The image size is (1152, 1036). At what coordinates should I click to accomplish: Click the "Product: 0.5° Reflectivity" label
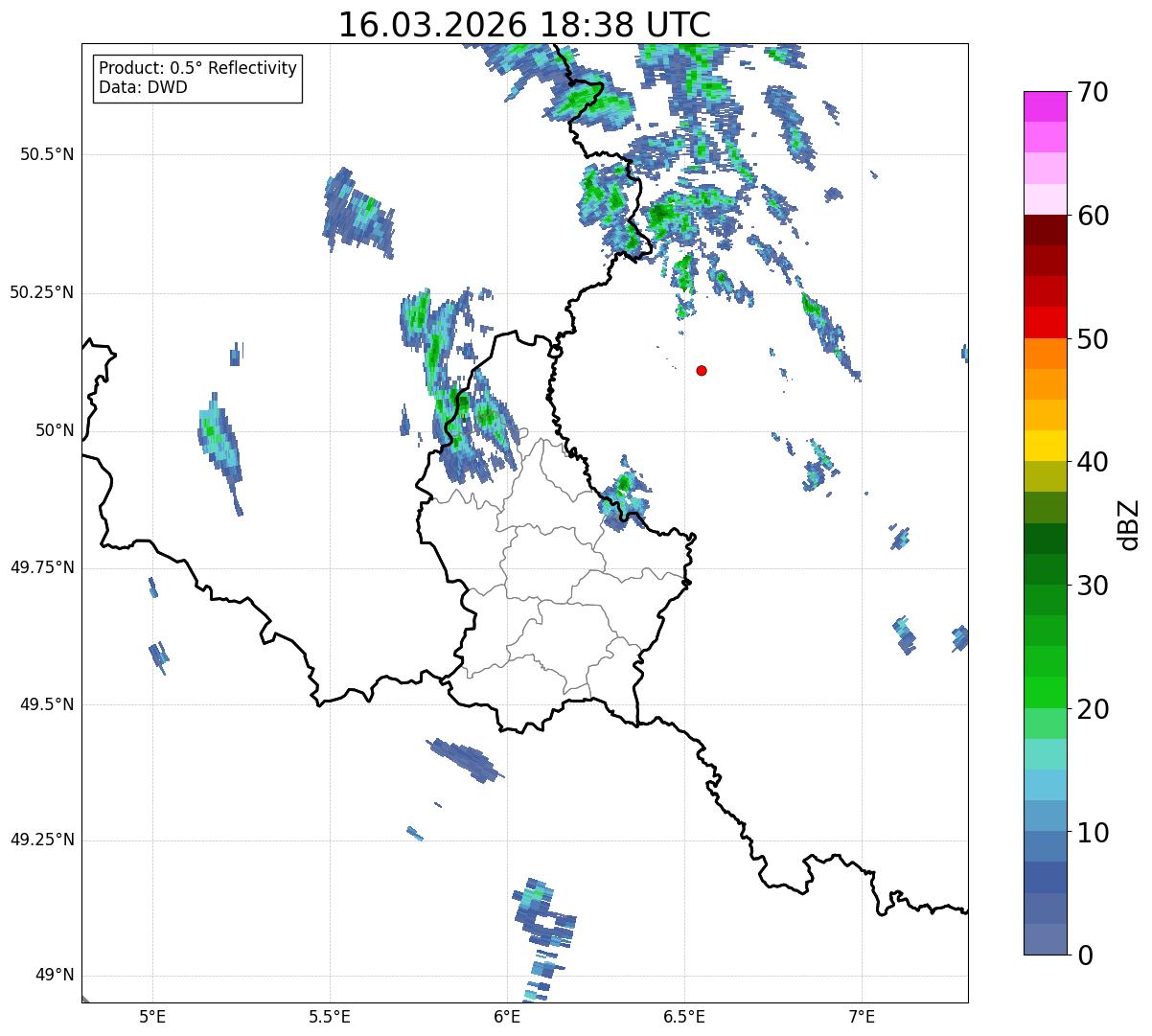pos(198,68)
